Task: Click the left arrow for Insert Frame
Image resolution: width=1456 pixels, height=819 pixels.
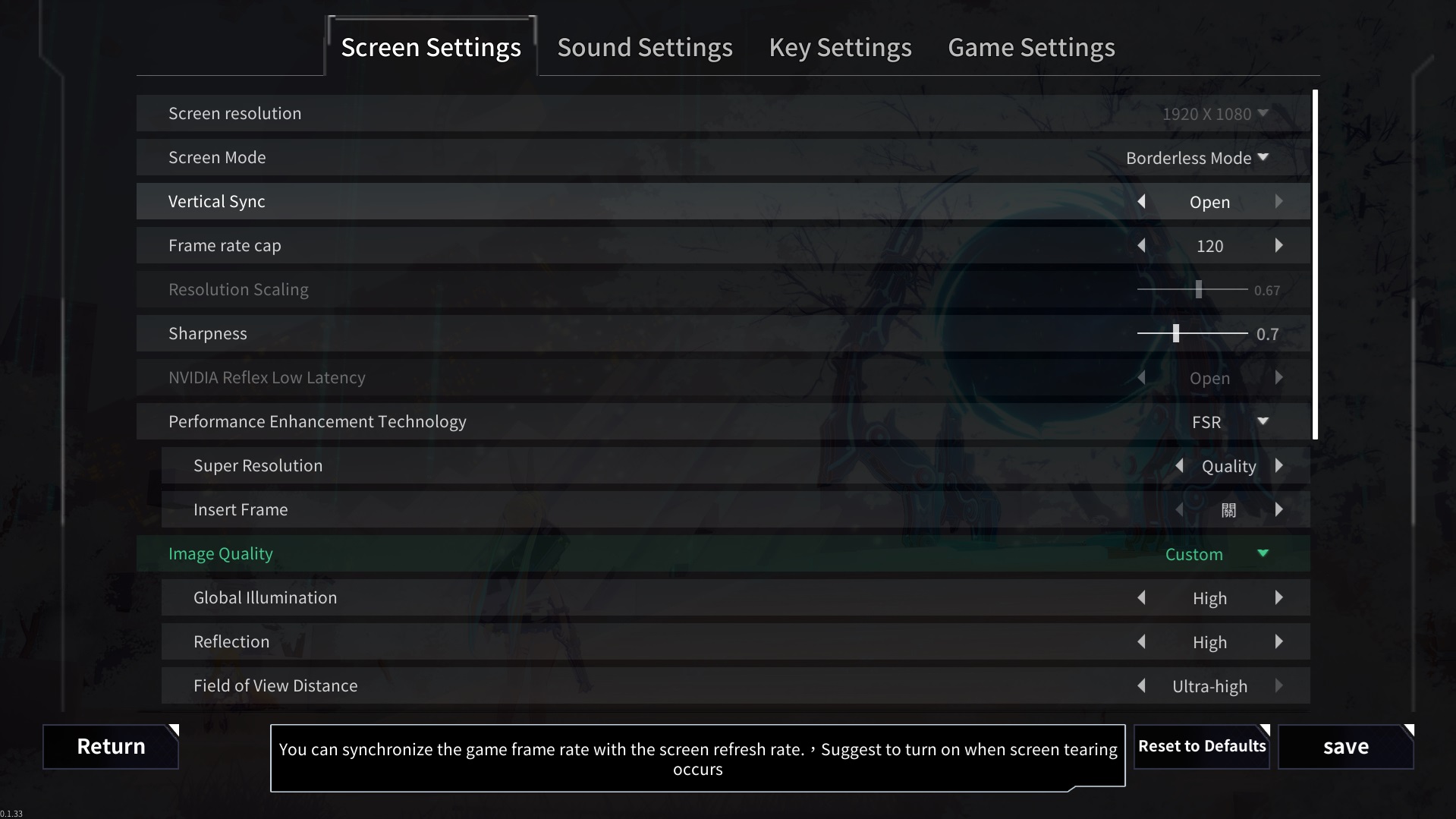Action: coord(1179,510)
